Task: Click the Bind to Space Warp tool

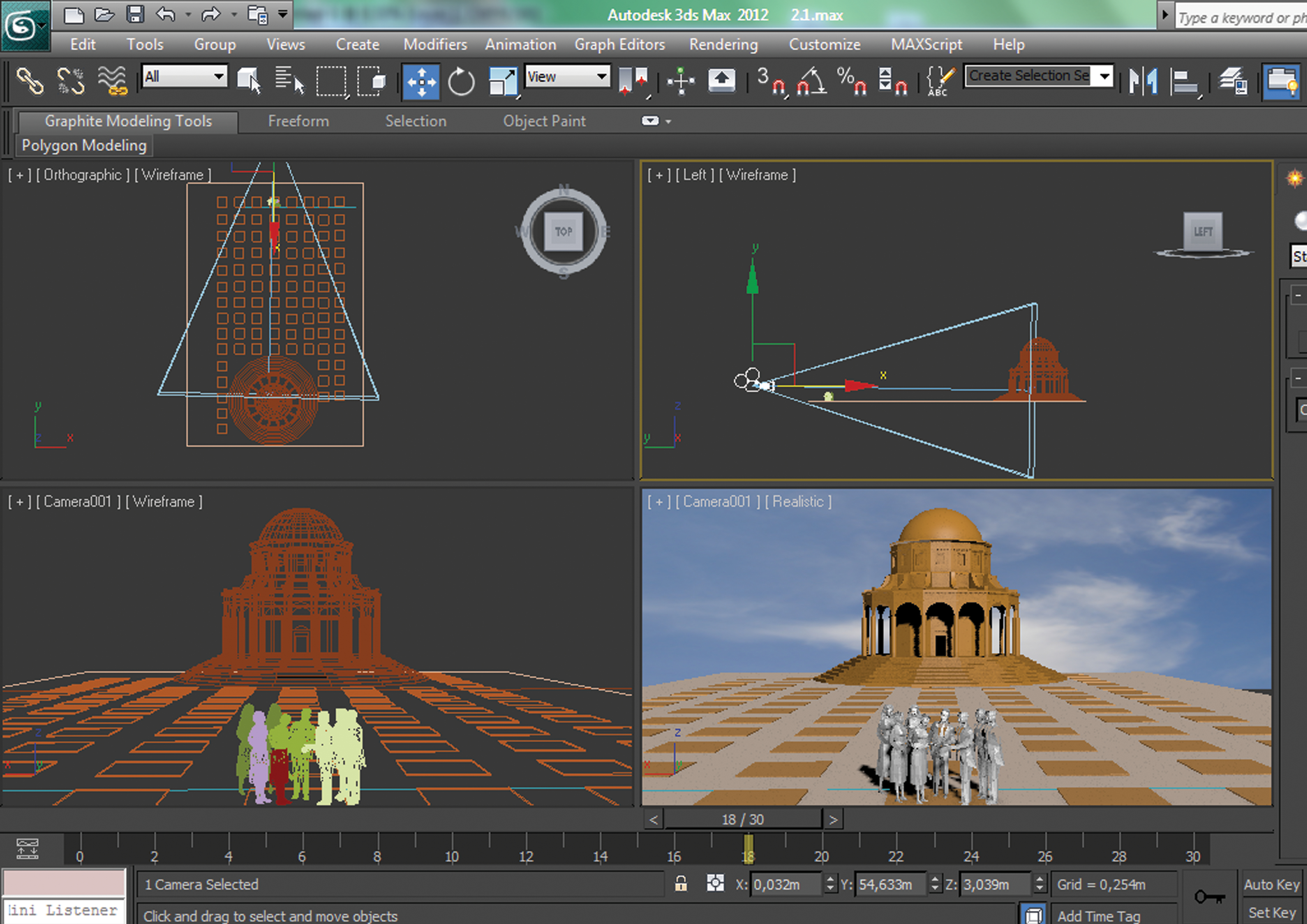Action: pyautogui.click(x=112, y=81)
